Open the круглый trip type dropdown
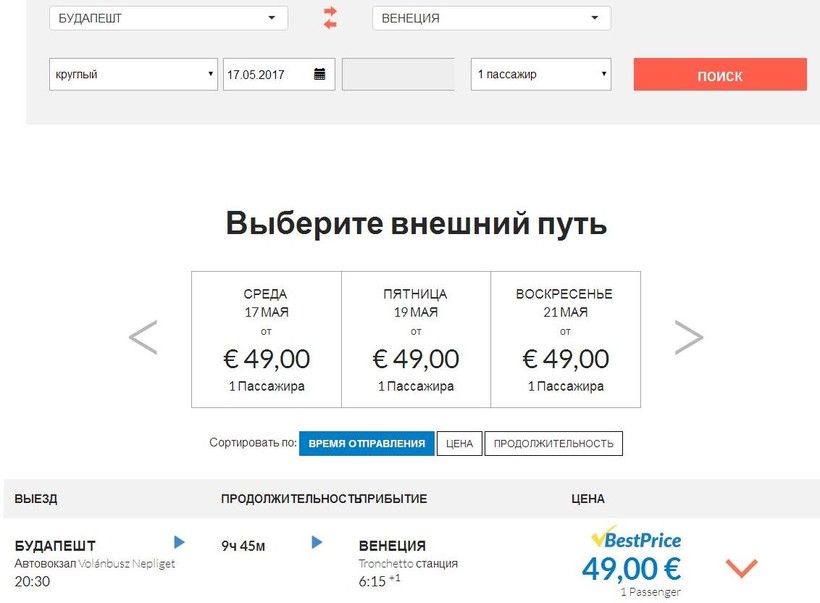820x603 pixels. (x=133, y=74)
